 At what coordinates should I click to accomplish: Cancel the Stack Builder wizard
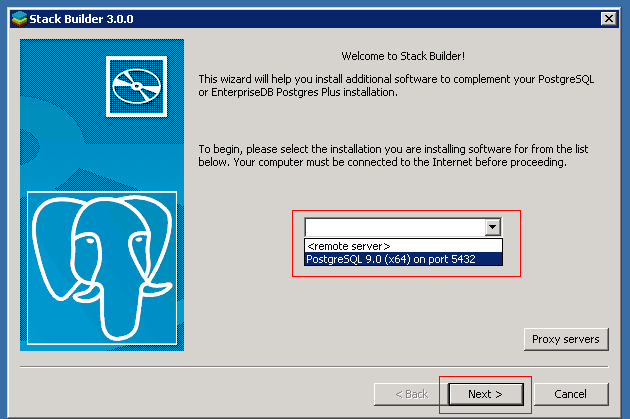571,394
